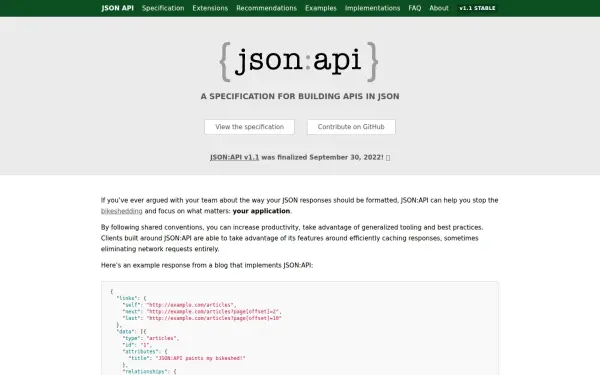Screen dimensions: 600x375
Task: Go to Recommendations in the navbar
Action: pyautogui.click(x=266, y=8)
